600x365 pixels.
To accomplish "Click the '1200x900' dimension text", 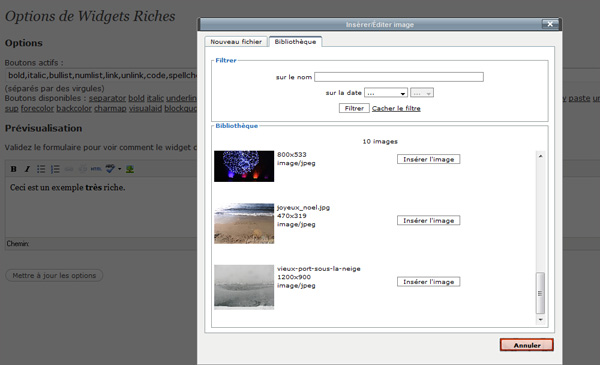I will pos(294,277).
